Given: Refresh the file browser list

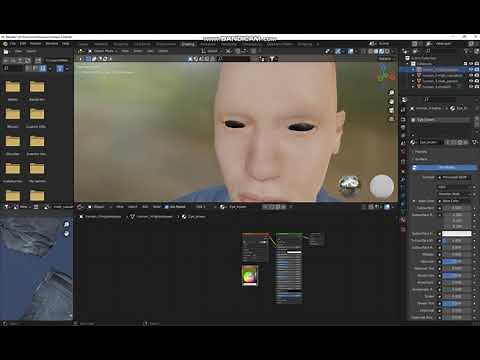Looking at the screenshot, I should tap(28, 60).
